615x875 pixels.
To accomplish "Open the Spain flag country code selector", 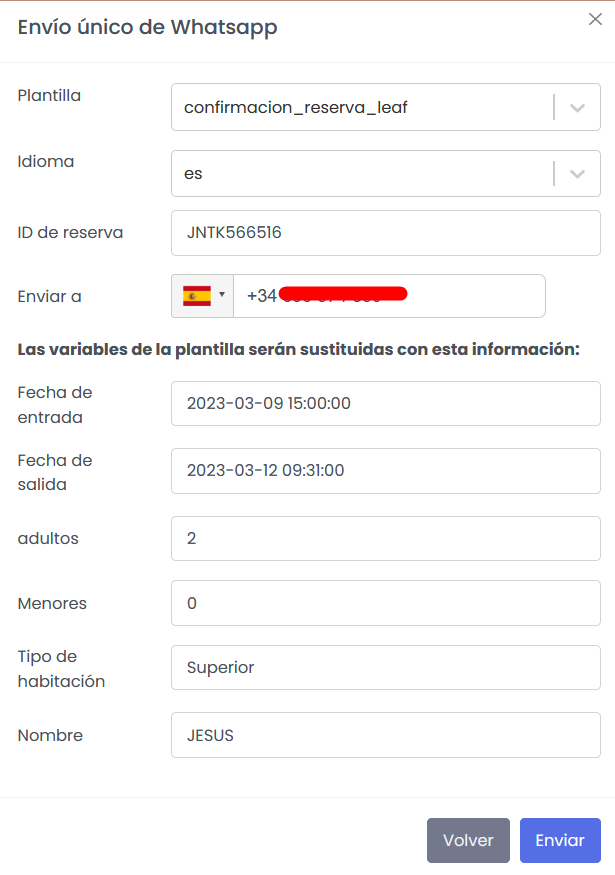I will point(203,296).
